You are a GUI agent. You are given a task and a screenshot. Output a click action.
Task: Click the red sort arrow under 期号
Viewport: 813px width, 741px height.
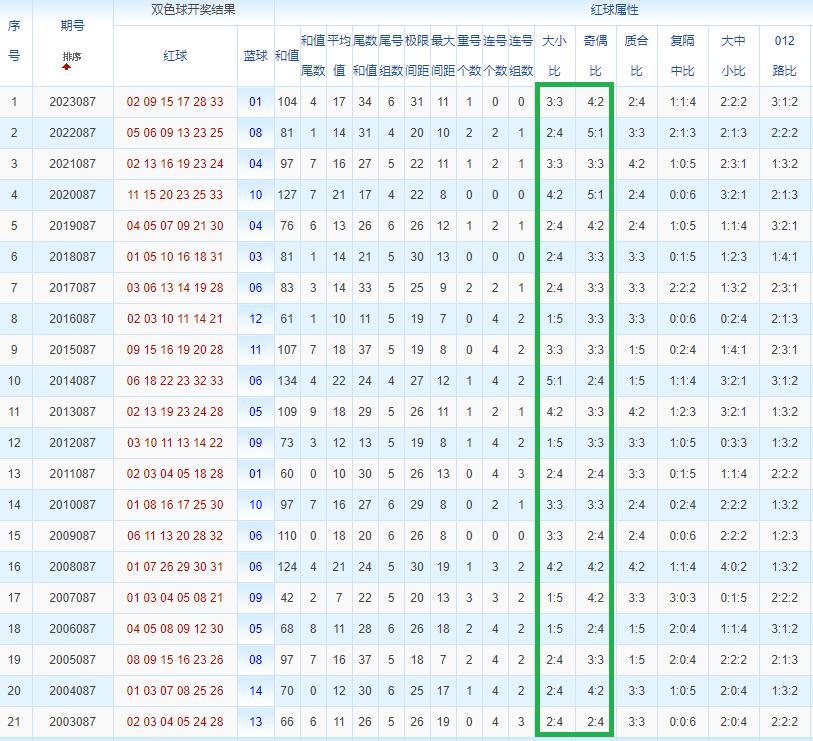click(66, 66)
